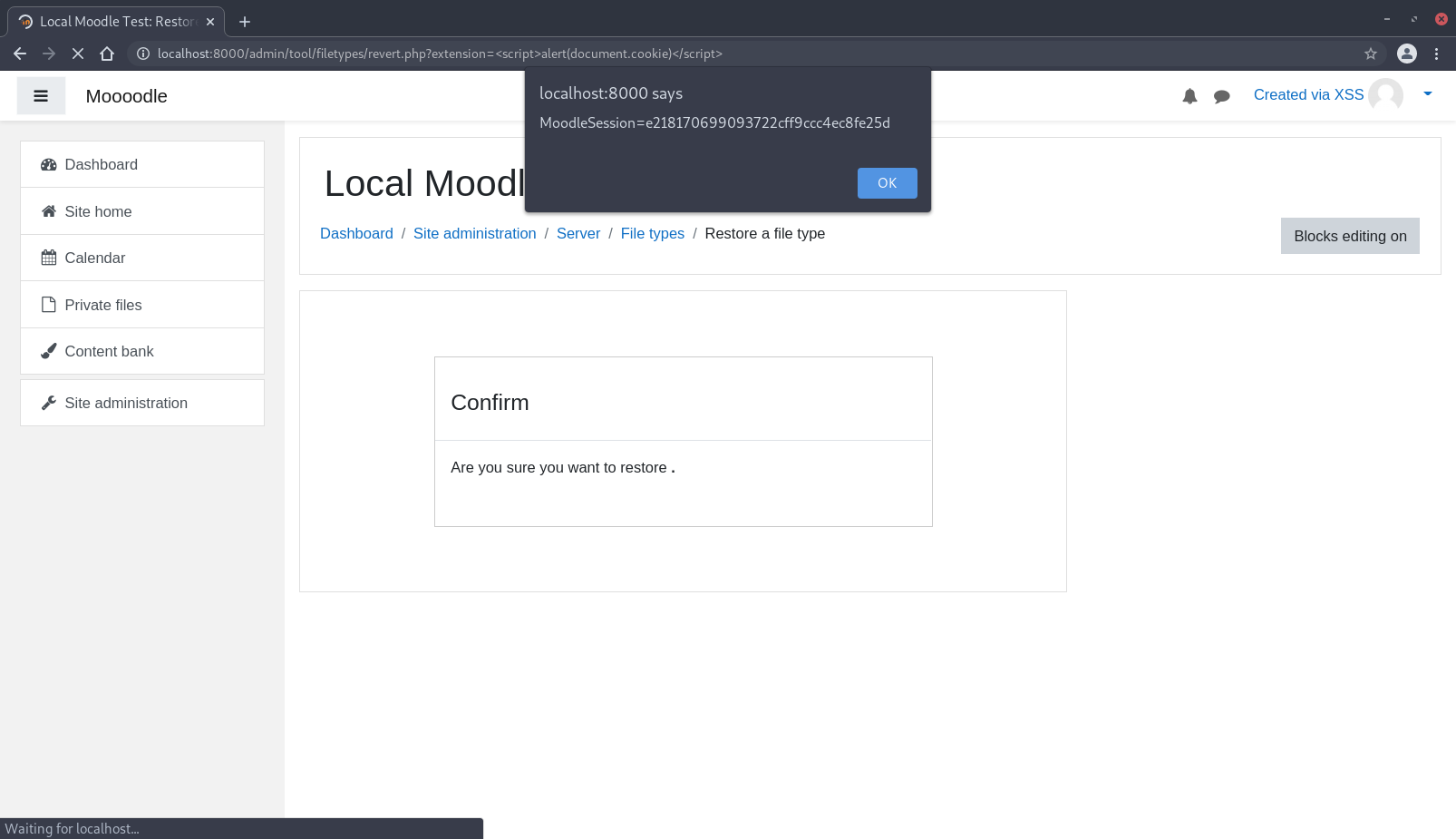This screenshot has height=839, width=1456.
Task: Expand the user menu dropdown arrow
Action: click(x=1427, y=94)
